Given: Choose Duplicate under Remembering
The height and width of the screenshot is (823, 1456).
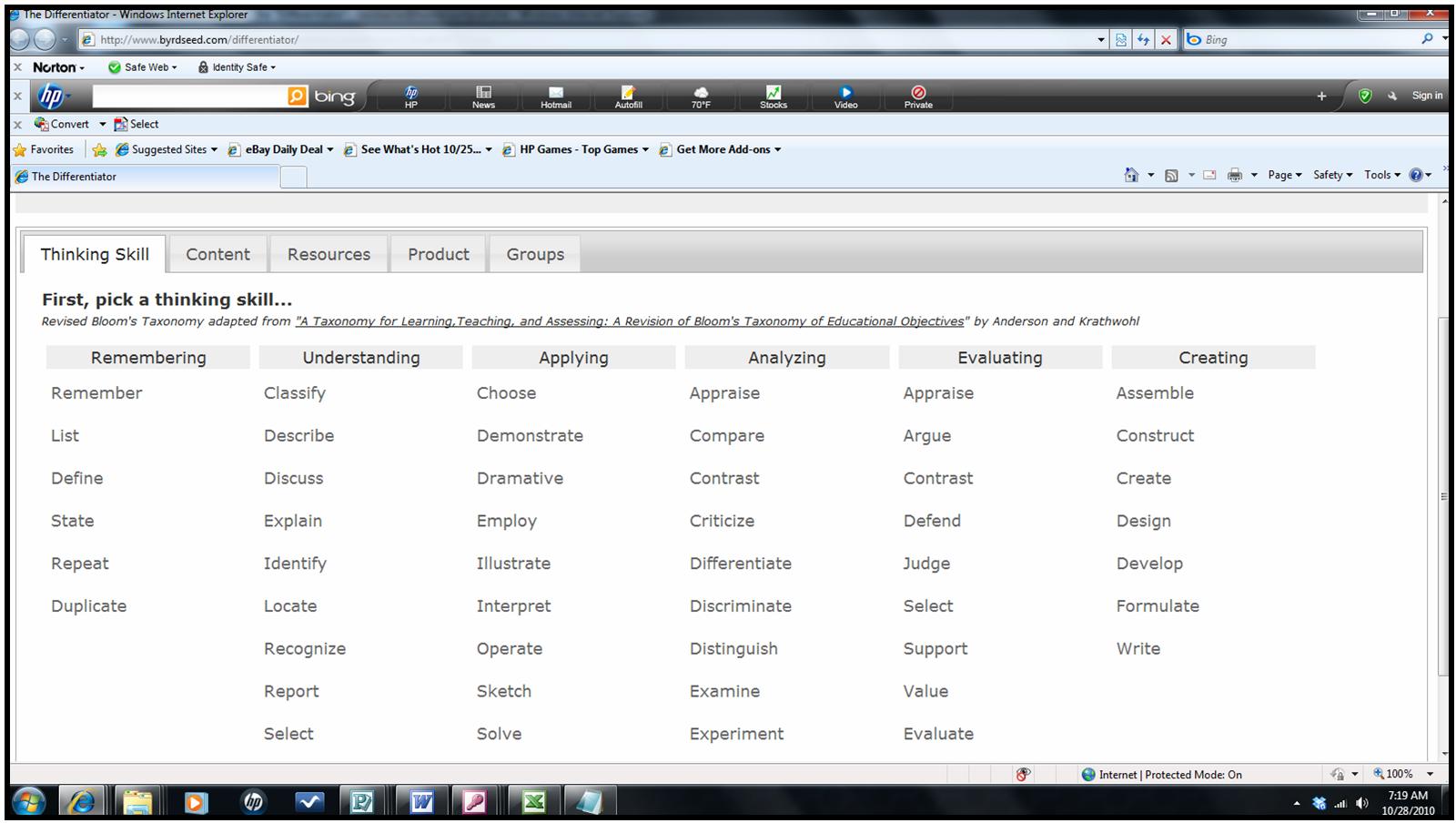Looking at the screenshot, I should 88,606.
